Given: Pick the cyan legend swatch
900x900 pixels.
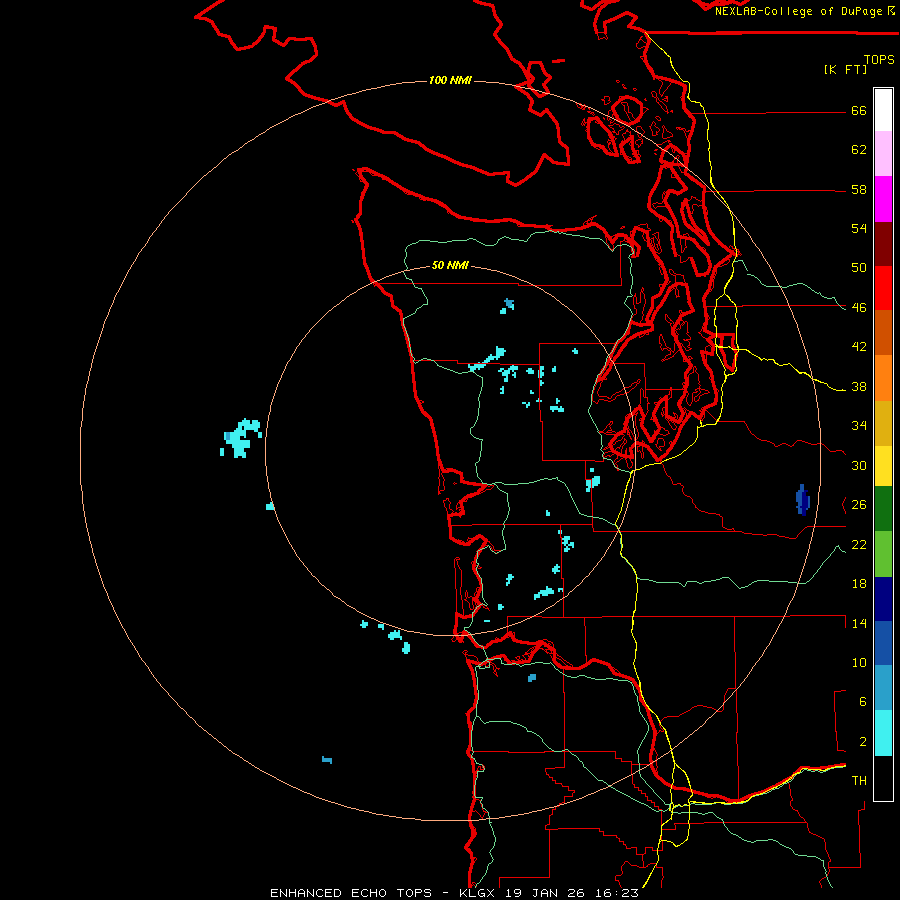Looking at the screenshot, I should (x=883, y=733).
